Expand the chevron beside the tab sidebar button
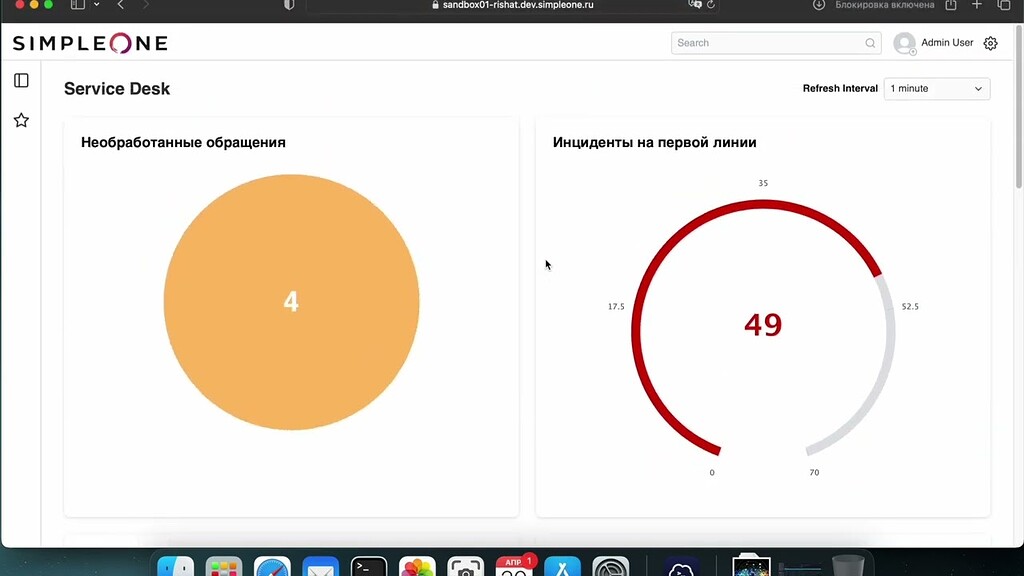This screenshot has width=1024, height=576. 97,6
